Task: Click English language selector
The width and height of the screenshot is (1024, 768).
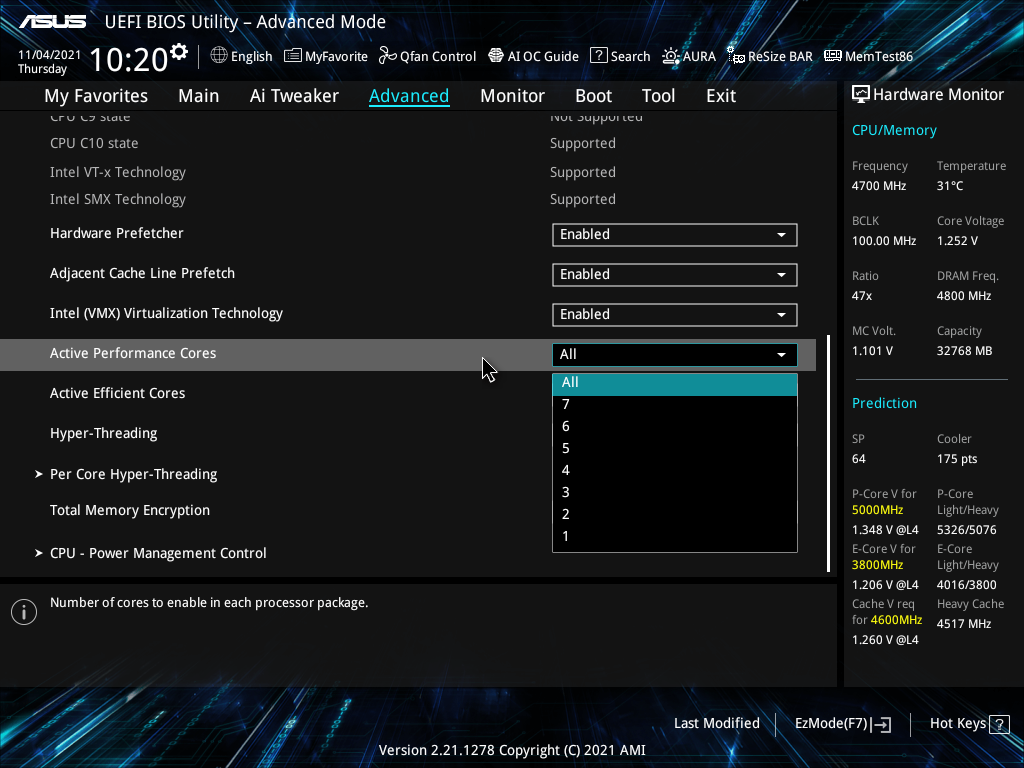Action: tap(241, 56)
